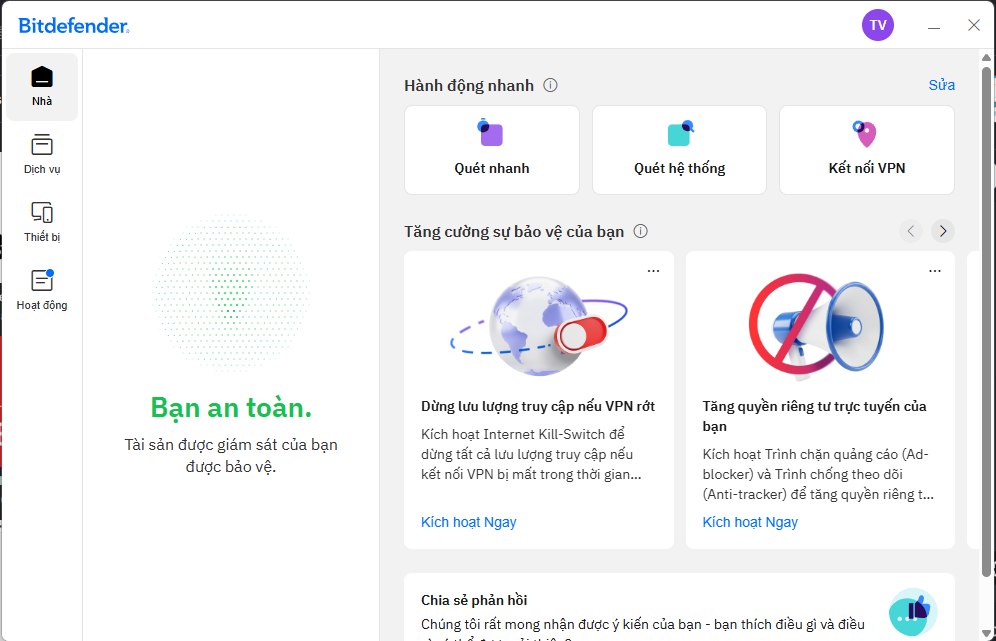Viewport: 996px width, 641px height.
Task: Show info icon beside Tăng cường sự bảo vệ
Action: pyautogui.click(x=640, y=231)
